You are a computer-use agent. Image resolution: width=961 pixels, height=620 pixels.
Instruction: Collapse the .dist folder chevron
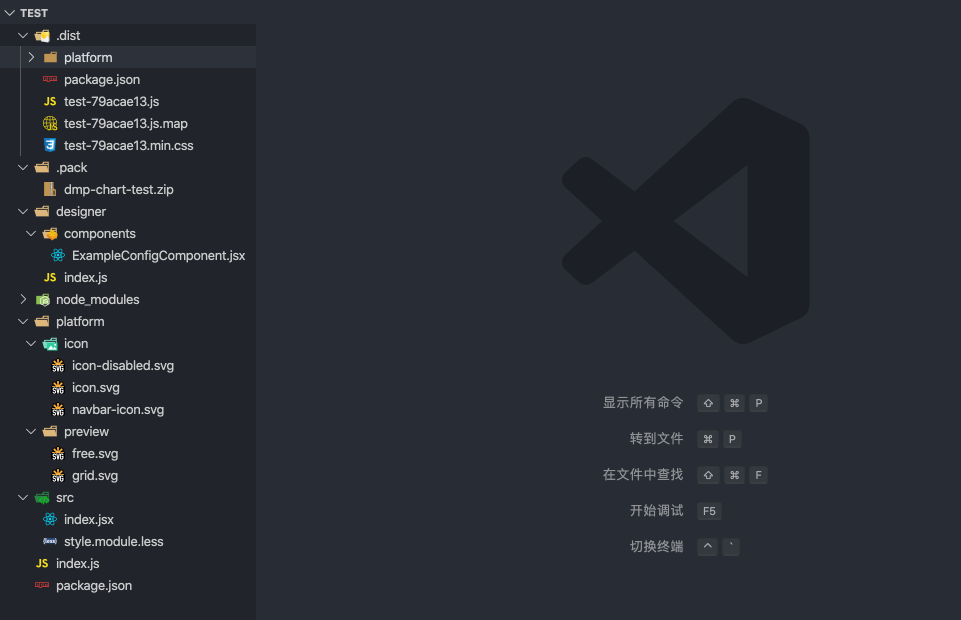coord(23,36)
